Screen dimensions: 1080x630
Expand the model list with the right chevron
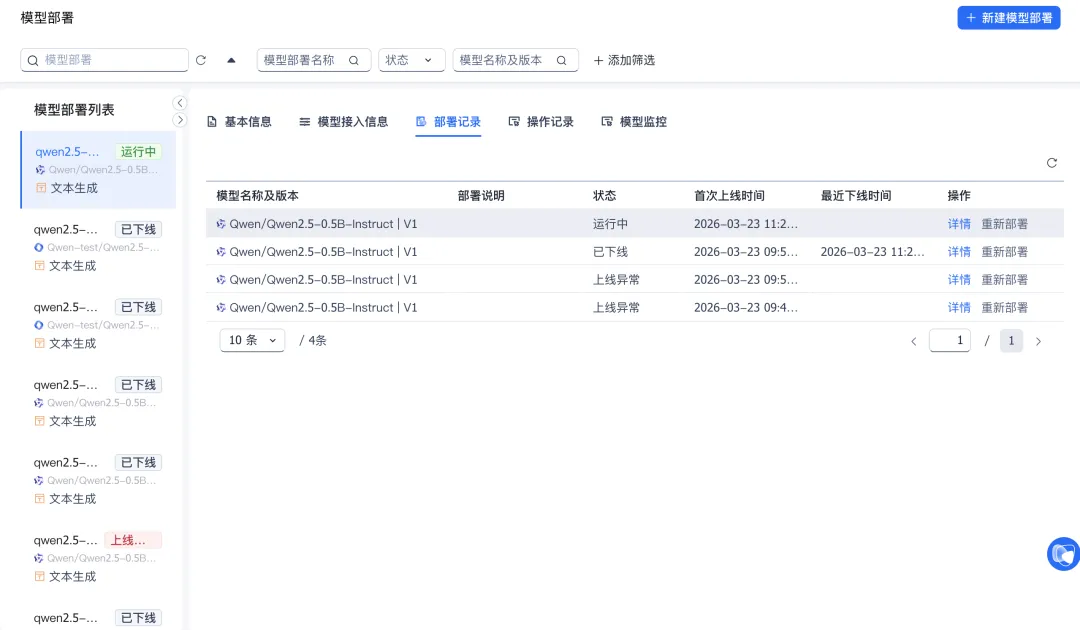coord(180,120)
